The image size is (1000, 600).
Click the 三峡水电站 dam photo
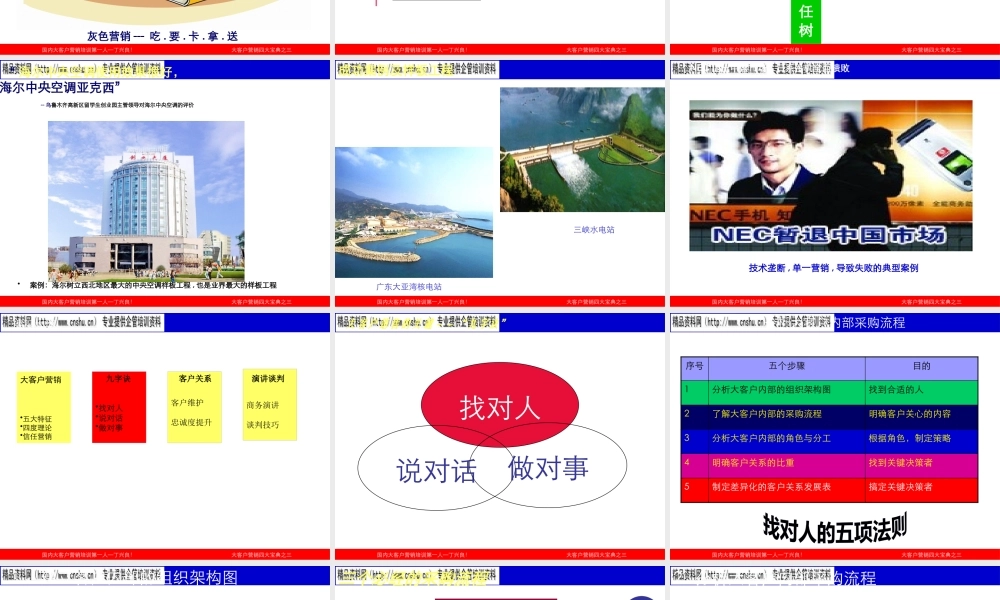click(x=582, y=149)
